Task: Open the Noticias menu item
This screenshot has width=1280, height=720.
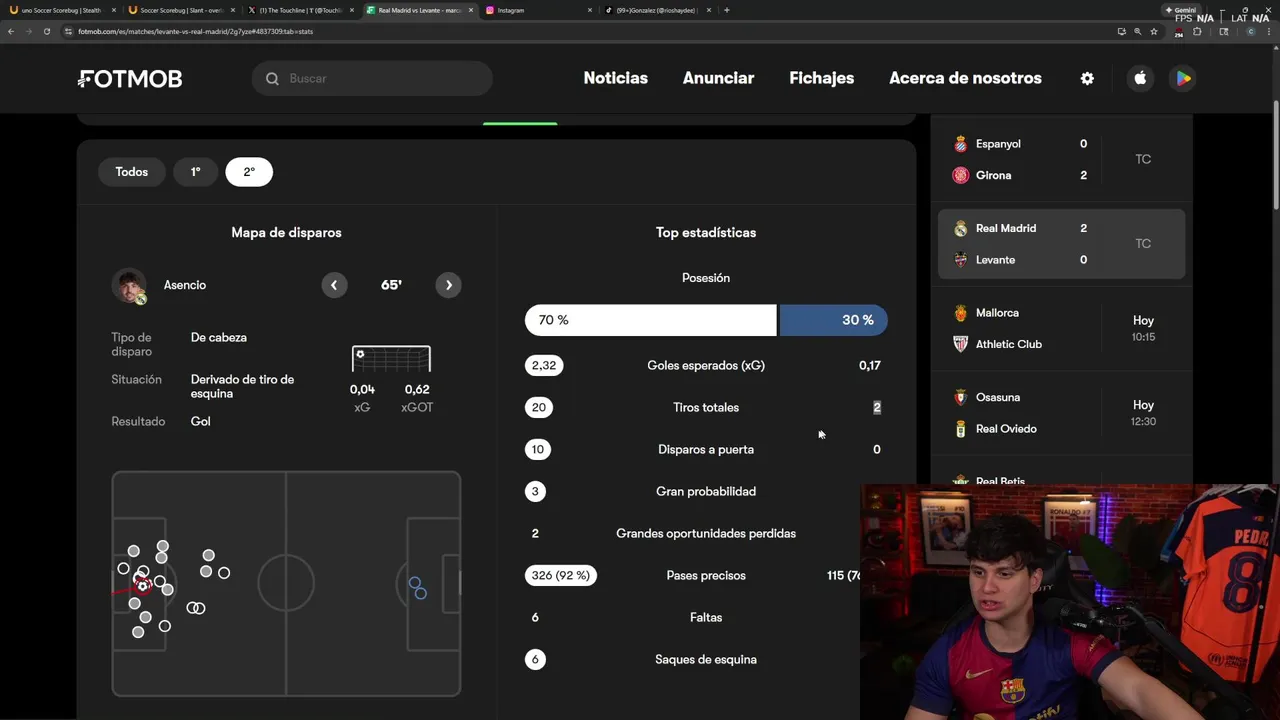Action: tap(616, 78)
